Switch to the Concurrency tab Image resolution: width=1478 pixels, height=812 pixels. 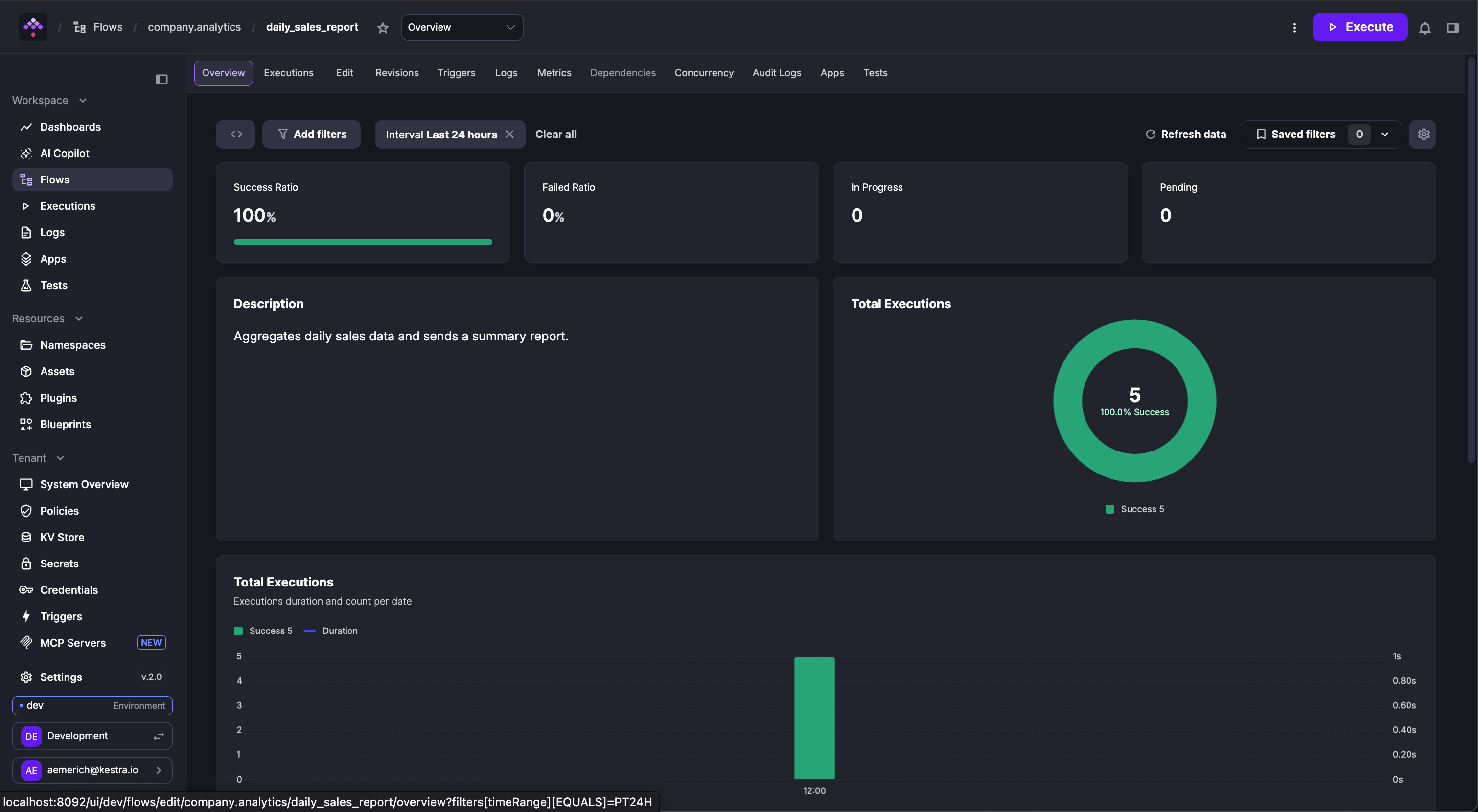tap(704, 73)
